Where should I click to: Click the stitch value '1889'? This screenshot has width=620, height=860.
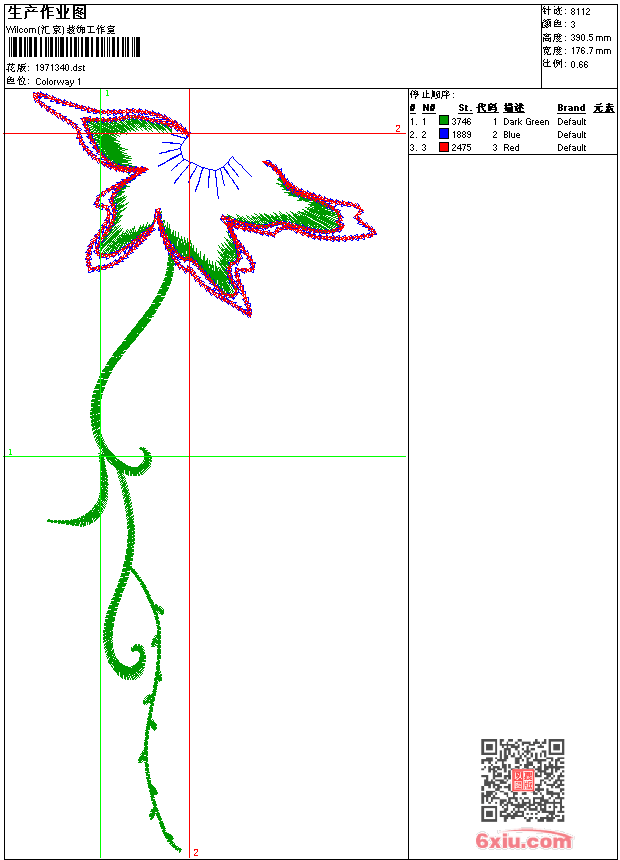coord(461,134)
